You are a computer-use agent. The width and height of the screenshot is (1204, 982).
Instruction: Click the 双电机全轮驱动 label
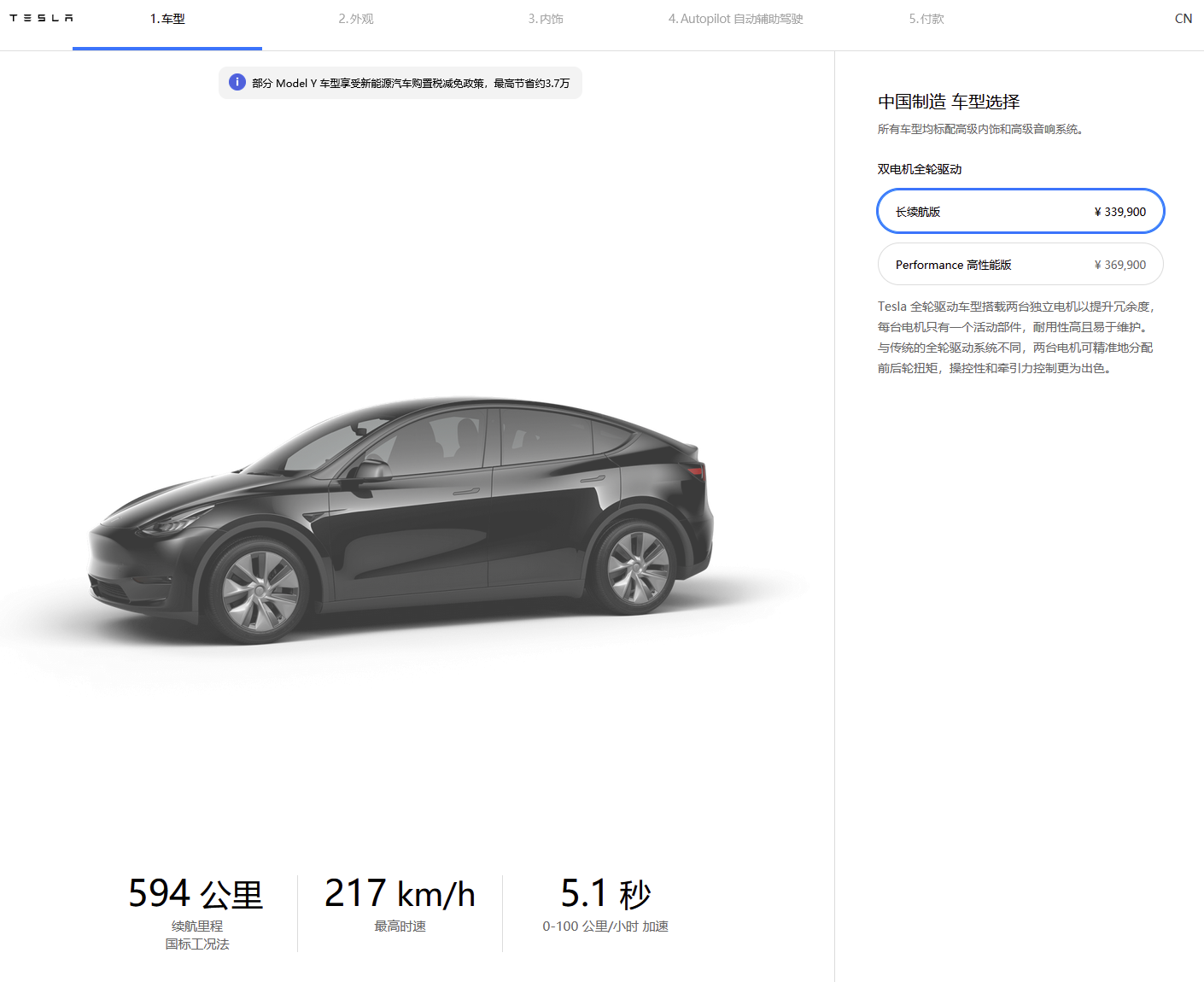[920, 169]
